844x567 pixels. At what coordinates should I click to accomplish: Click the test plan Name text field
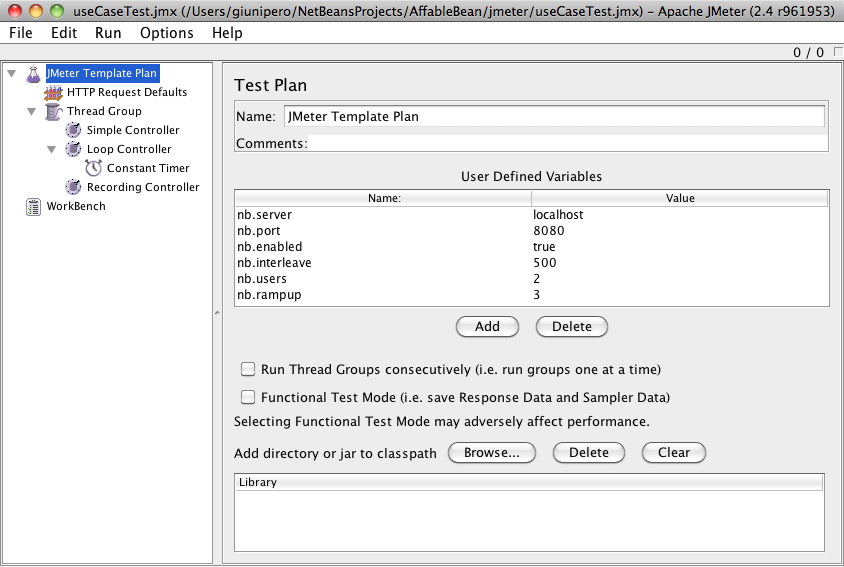click(x=554, y=116)
